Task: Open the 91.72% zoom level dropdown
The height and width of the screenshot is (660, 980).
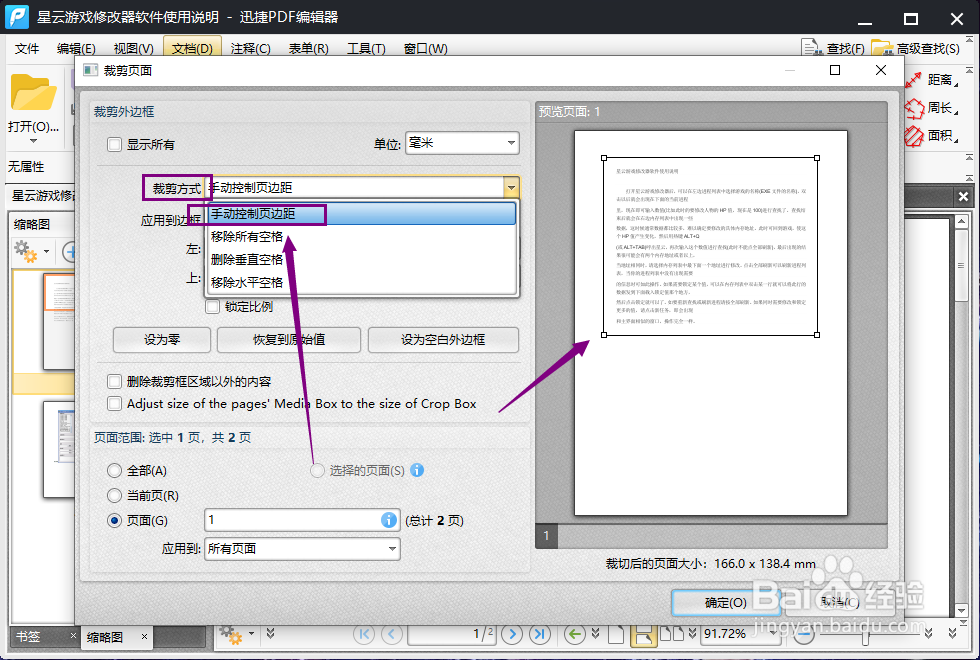Action: 773,634
